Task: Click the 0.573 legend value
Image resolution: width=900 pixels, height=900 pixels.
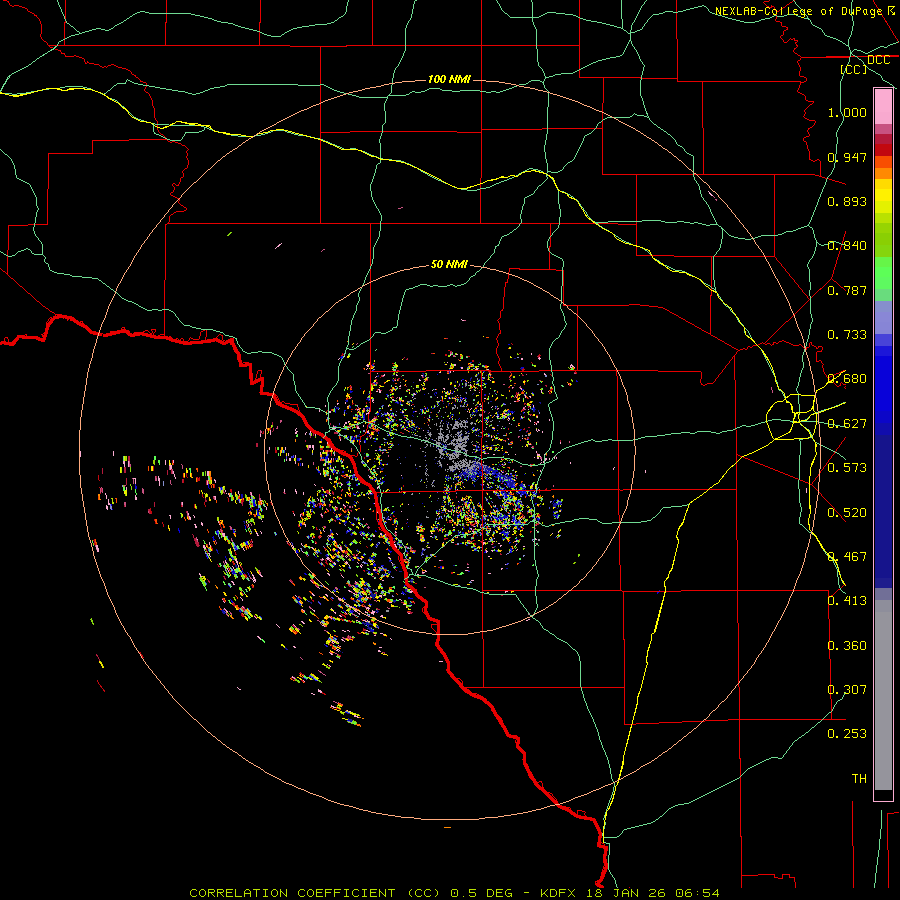Action: coord(847,468)
